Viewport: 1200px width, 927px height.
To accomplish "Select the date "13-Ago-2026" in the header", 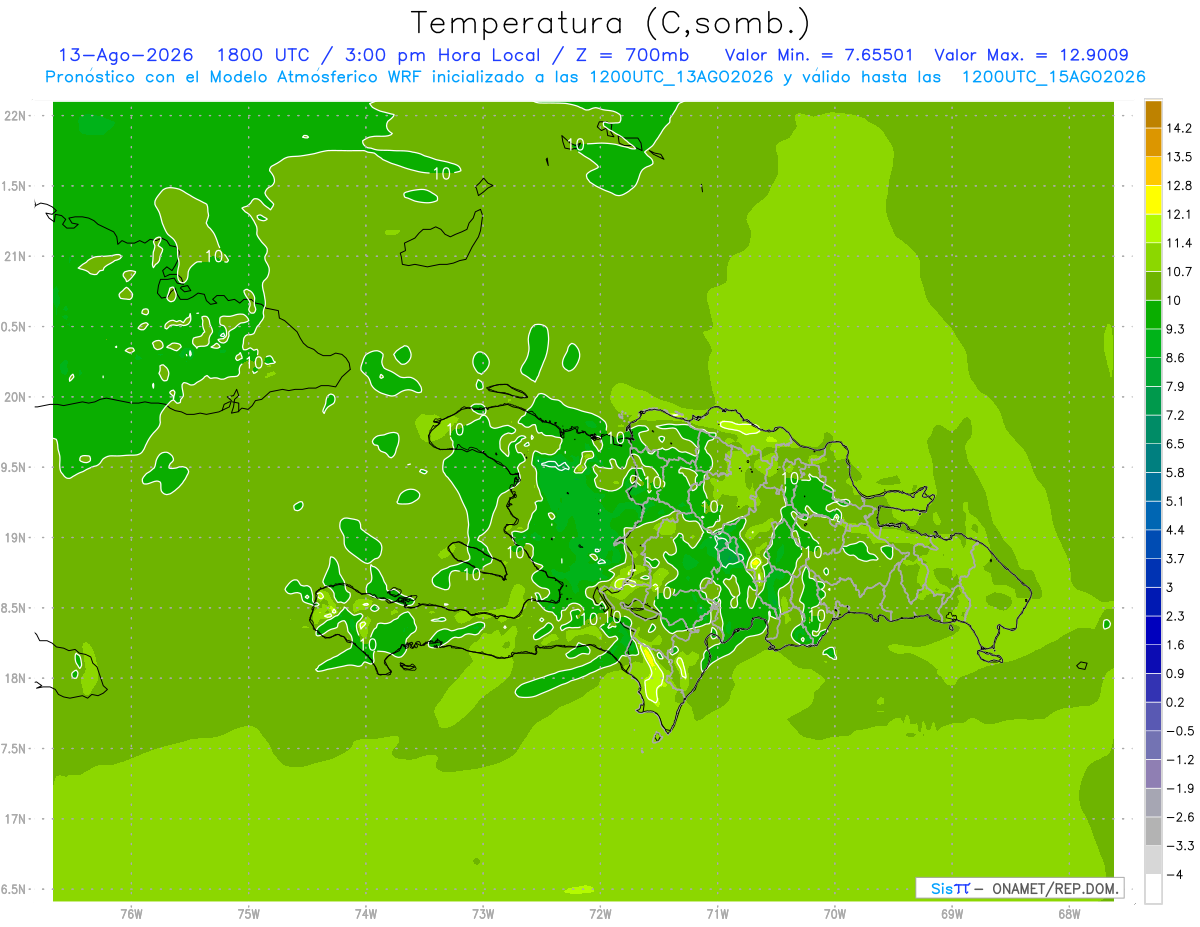I will point(125,55).
